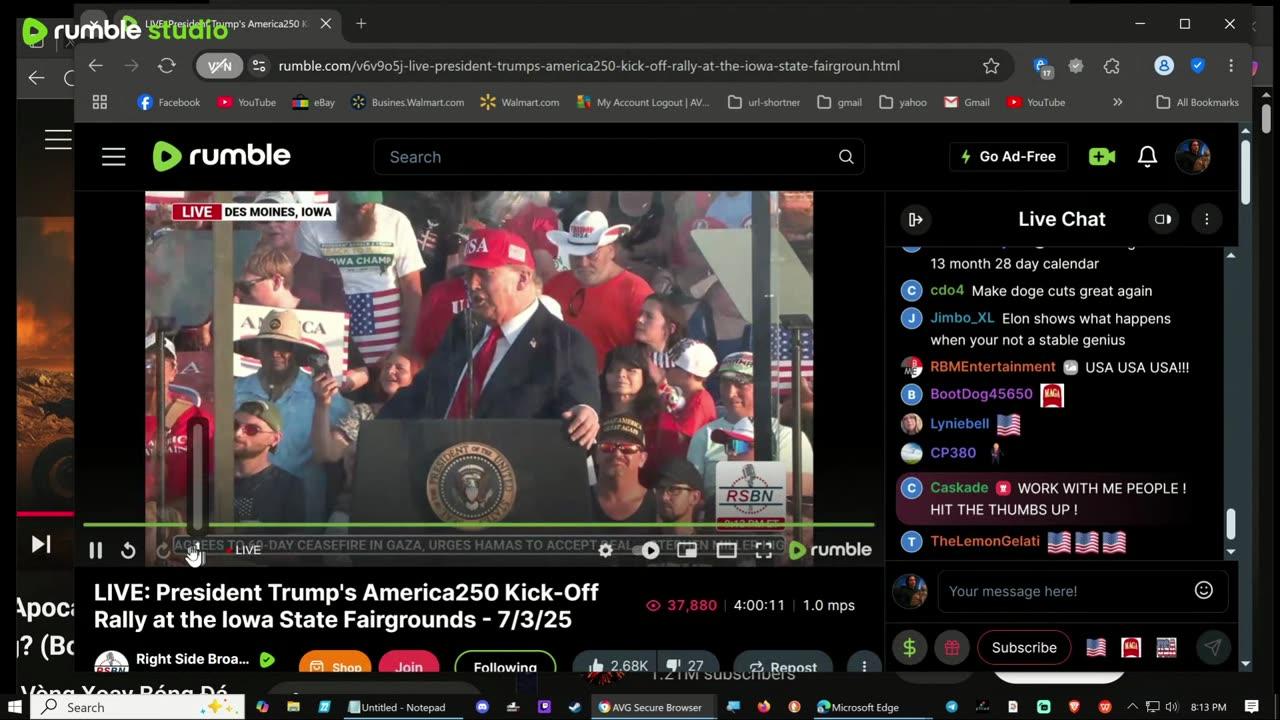Collapse the Live Chat panel with arrow icon
1280x720 pixels.
coord(915,219)
